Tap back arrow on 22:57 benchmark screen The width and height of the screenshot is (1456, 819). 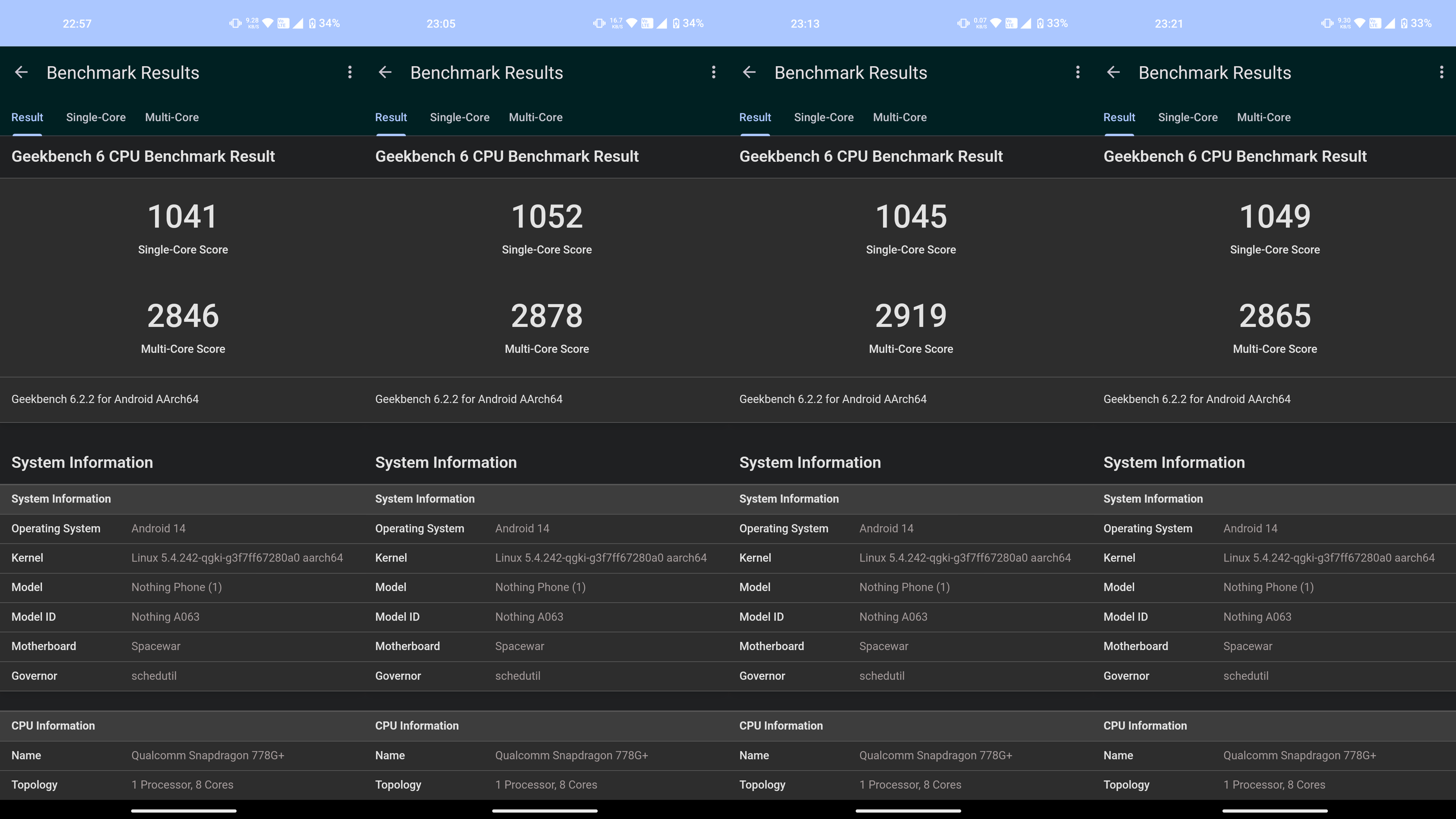pyautogui.click(x=22, y=72)
